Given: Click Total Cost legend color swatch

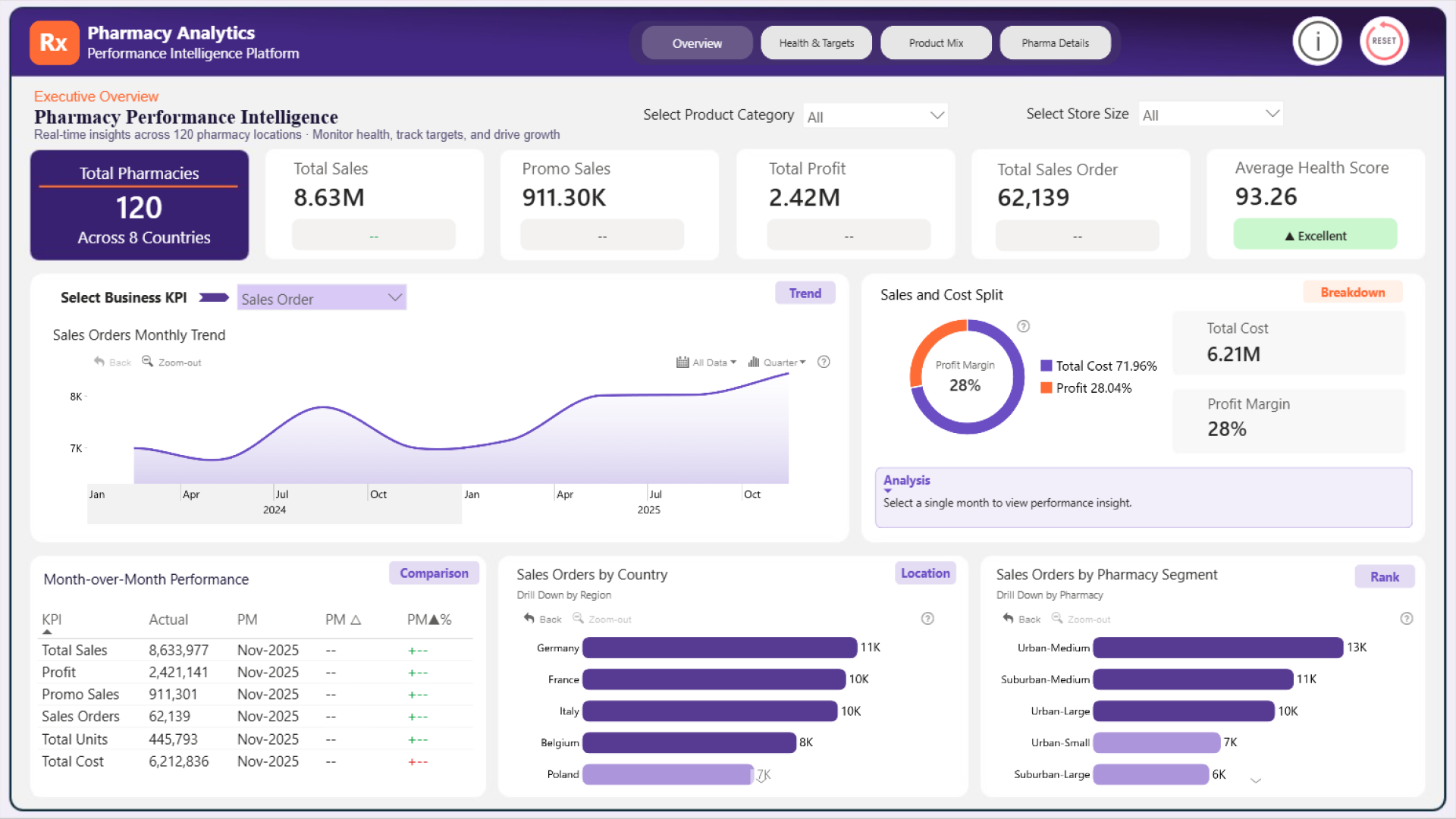Looking at the screenshot, I should click(x=1046, y=366).
